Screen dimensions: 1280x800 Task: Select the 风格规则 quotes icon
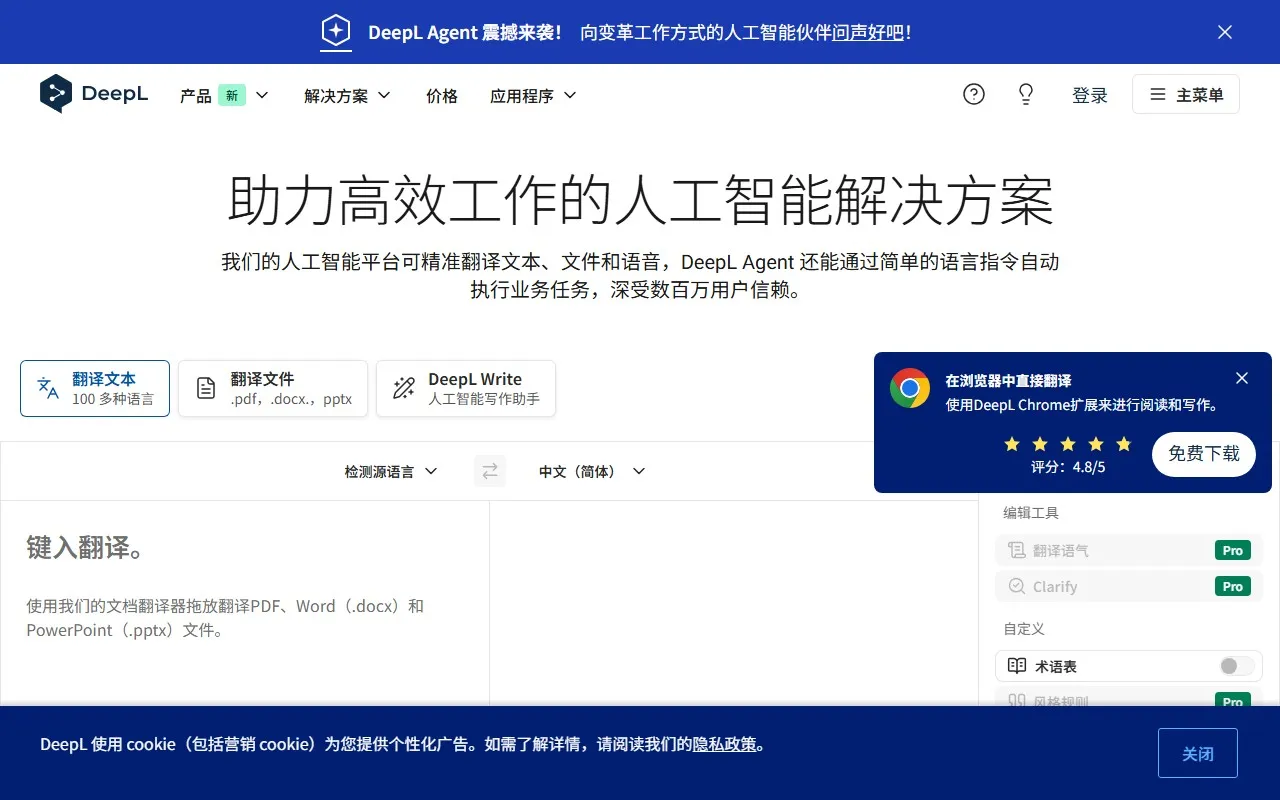[x=1016, y=701]
